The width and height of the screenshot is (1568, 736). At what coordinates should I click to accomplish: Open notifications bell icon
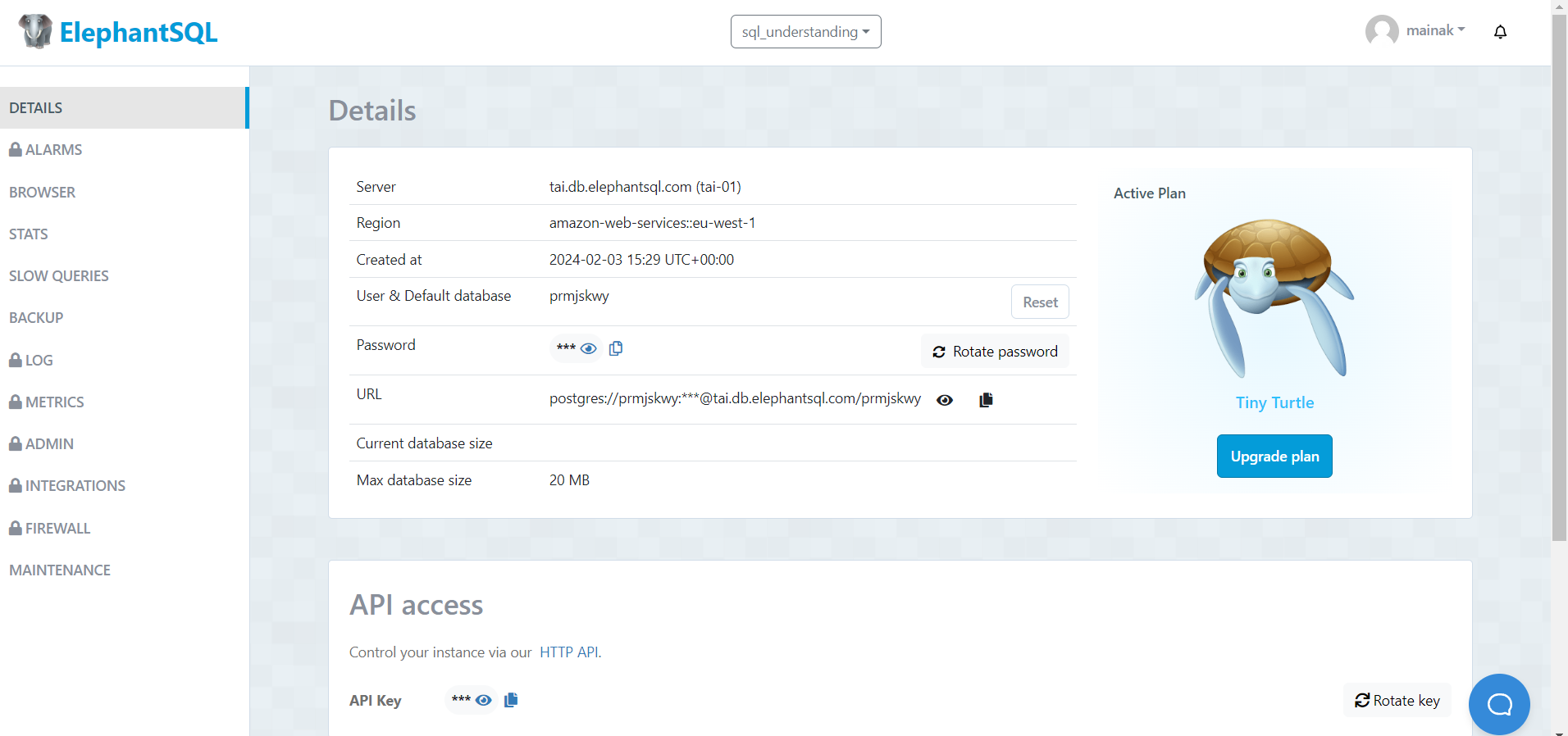(1500, 32)
